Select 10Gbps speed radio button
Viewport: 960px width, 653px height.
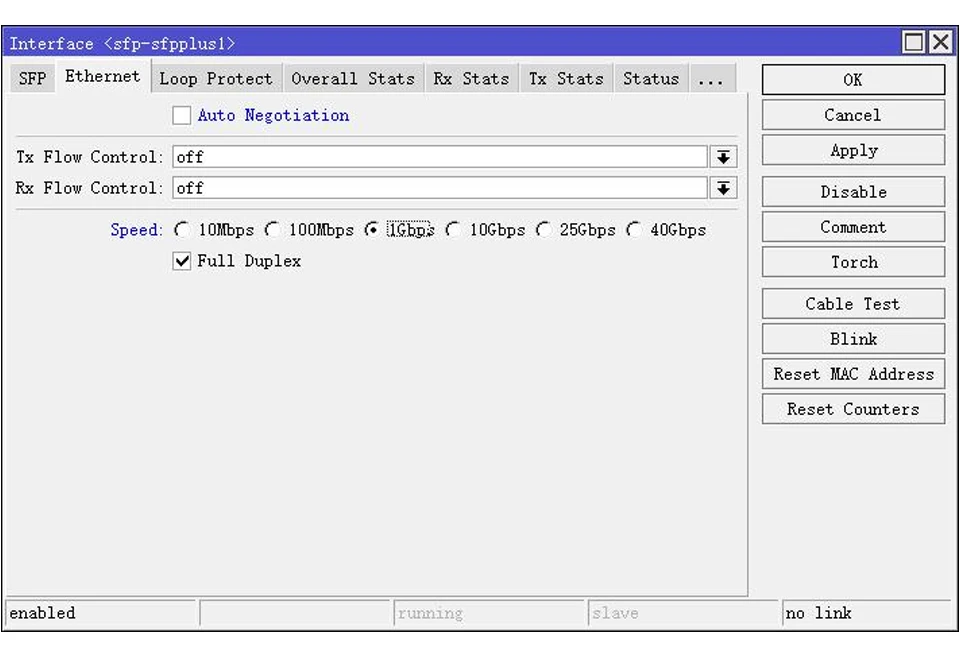point(454,230)
